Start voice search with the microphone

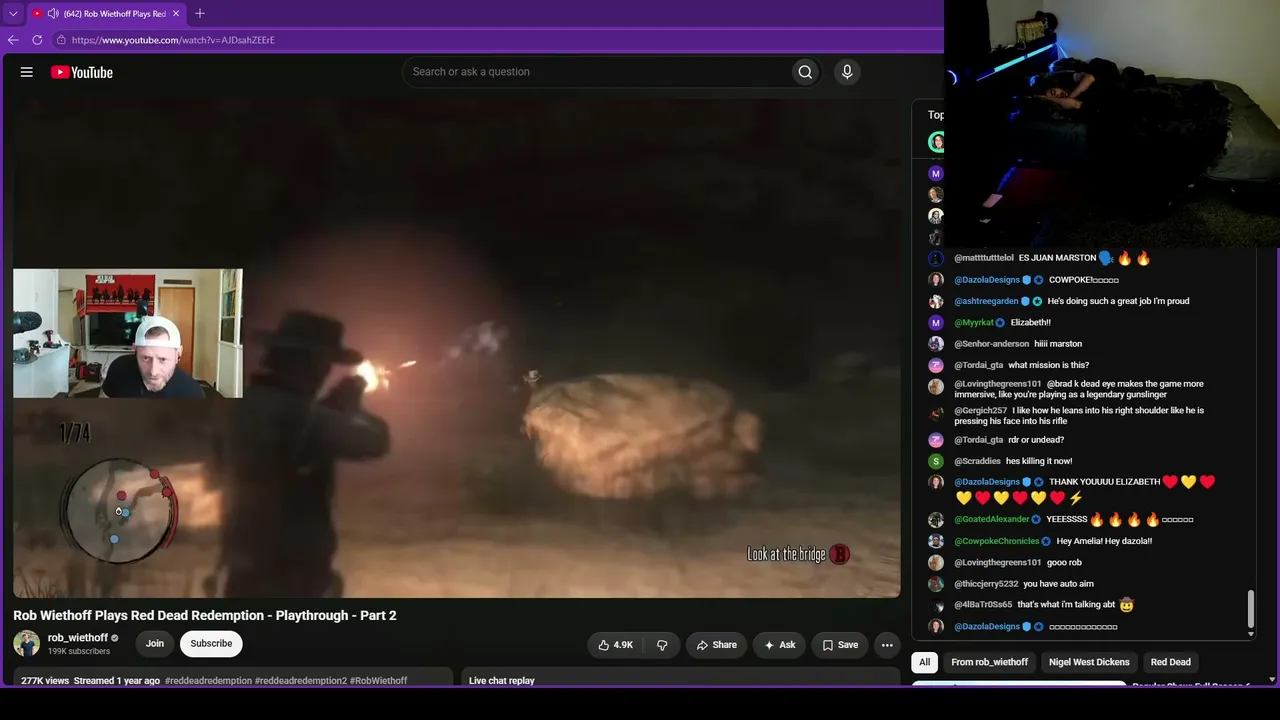coord(847,72)
